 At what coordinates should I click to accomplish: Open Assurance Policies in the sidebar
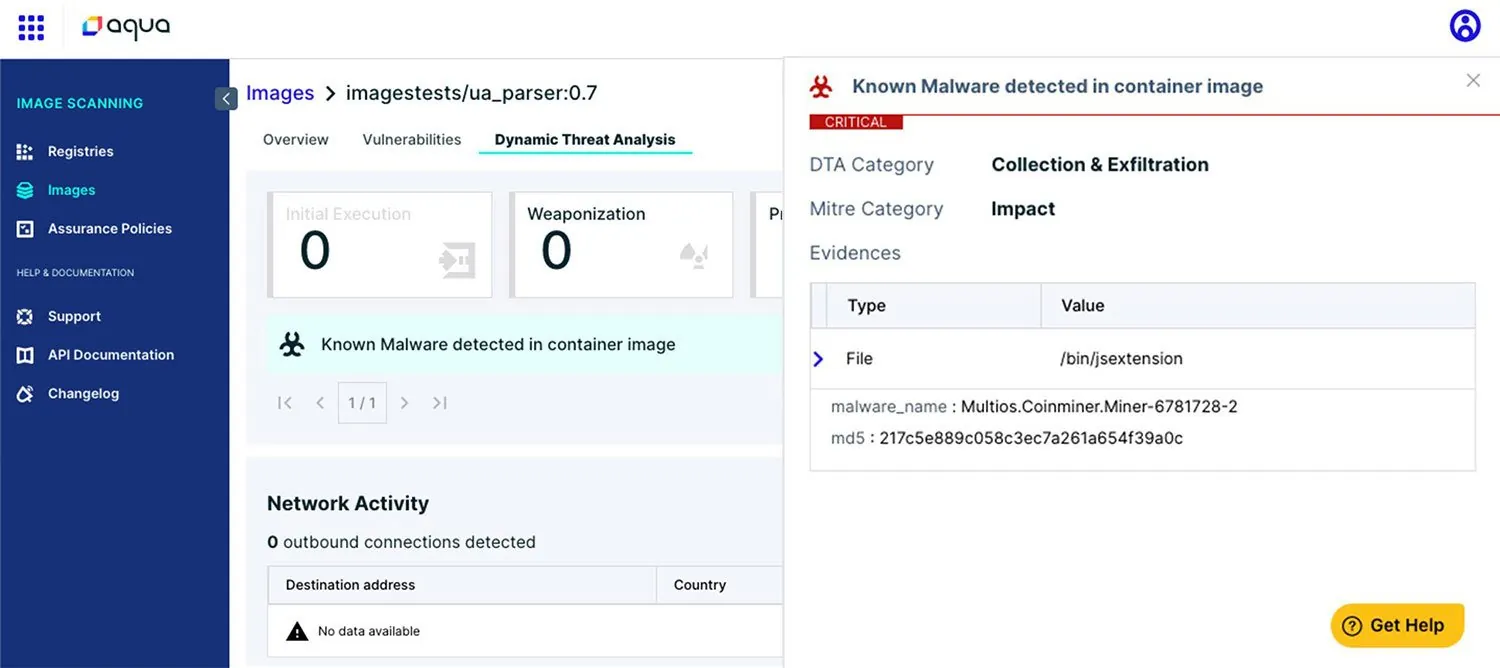[110, 229]
